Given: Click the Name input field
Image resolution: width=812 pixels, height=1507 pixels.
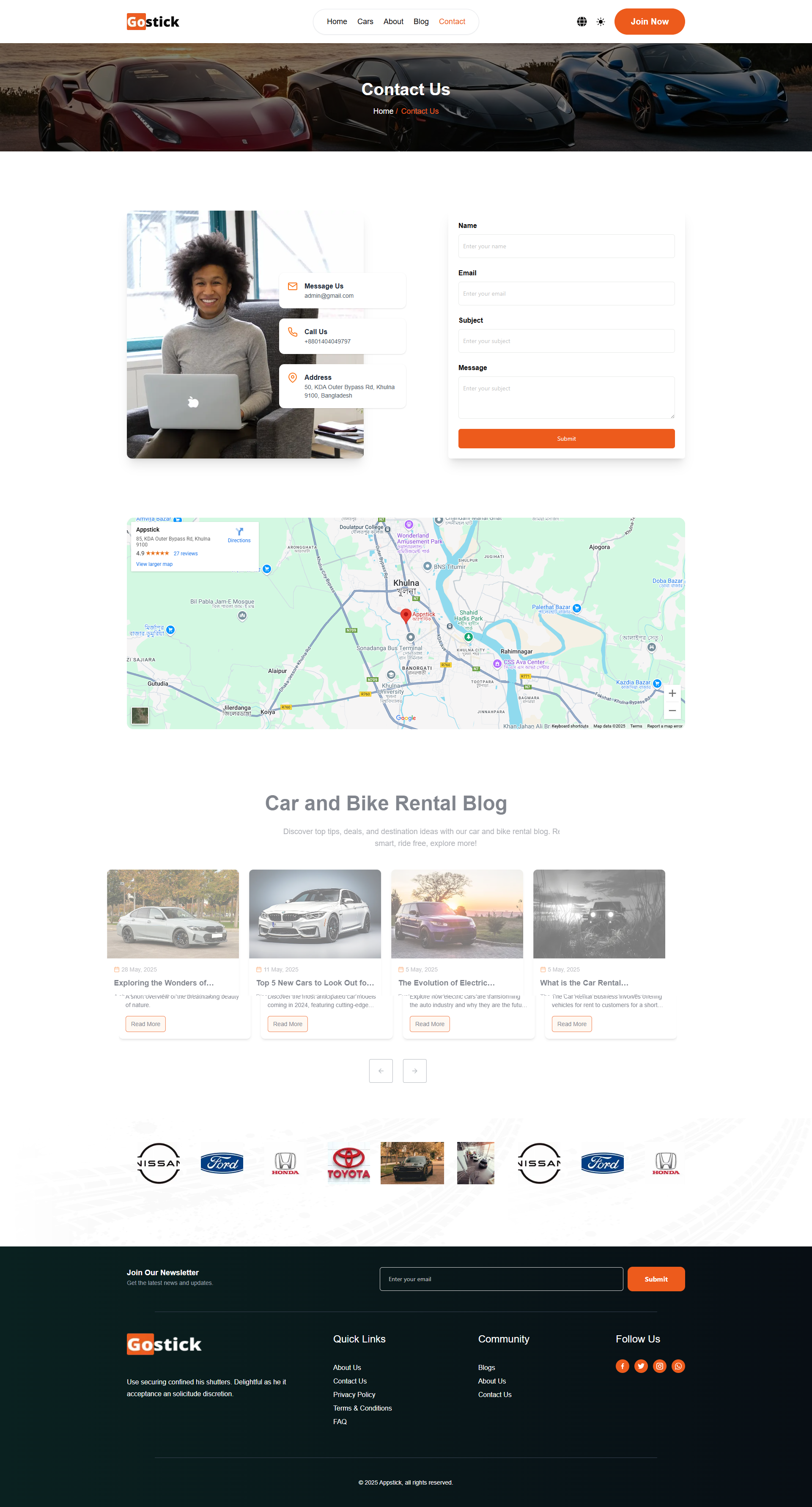Looking at the screenshot, I should 566,246.
